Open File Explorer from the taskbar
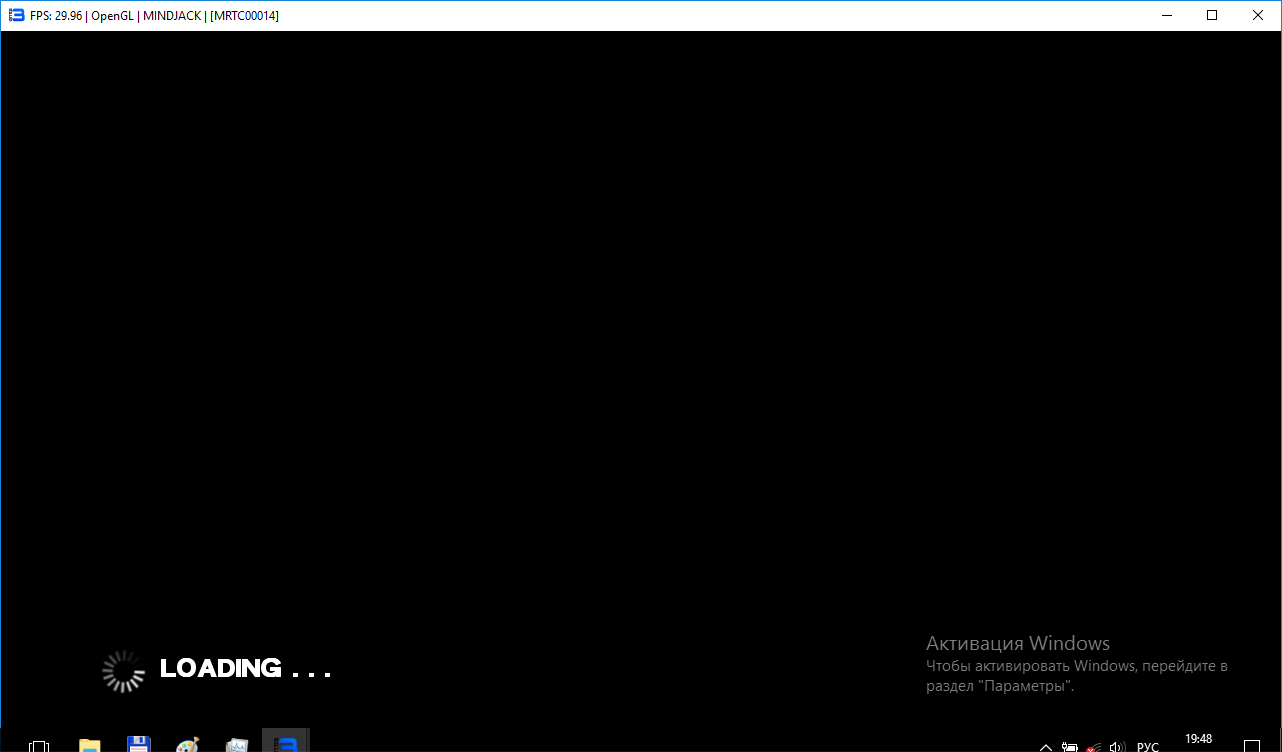 [x=90, y=745]
